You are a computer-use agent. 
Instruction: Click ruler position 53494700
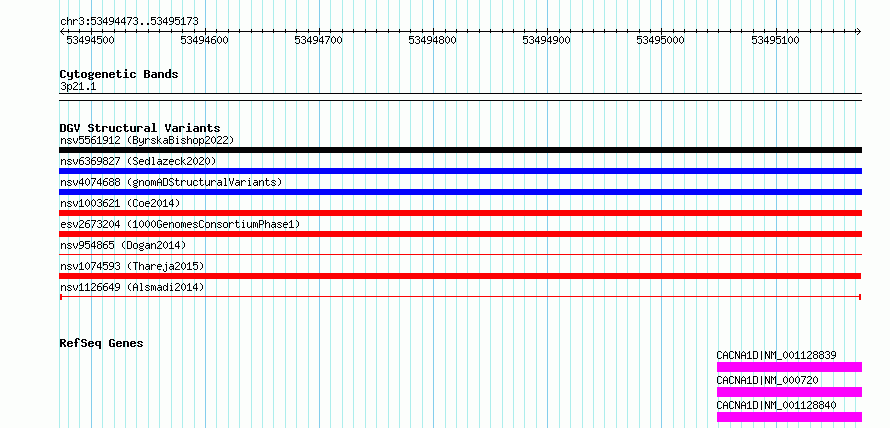click(x=318, y=40)
